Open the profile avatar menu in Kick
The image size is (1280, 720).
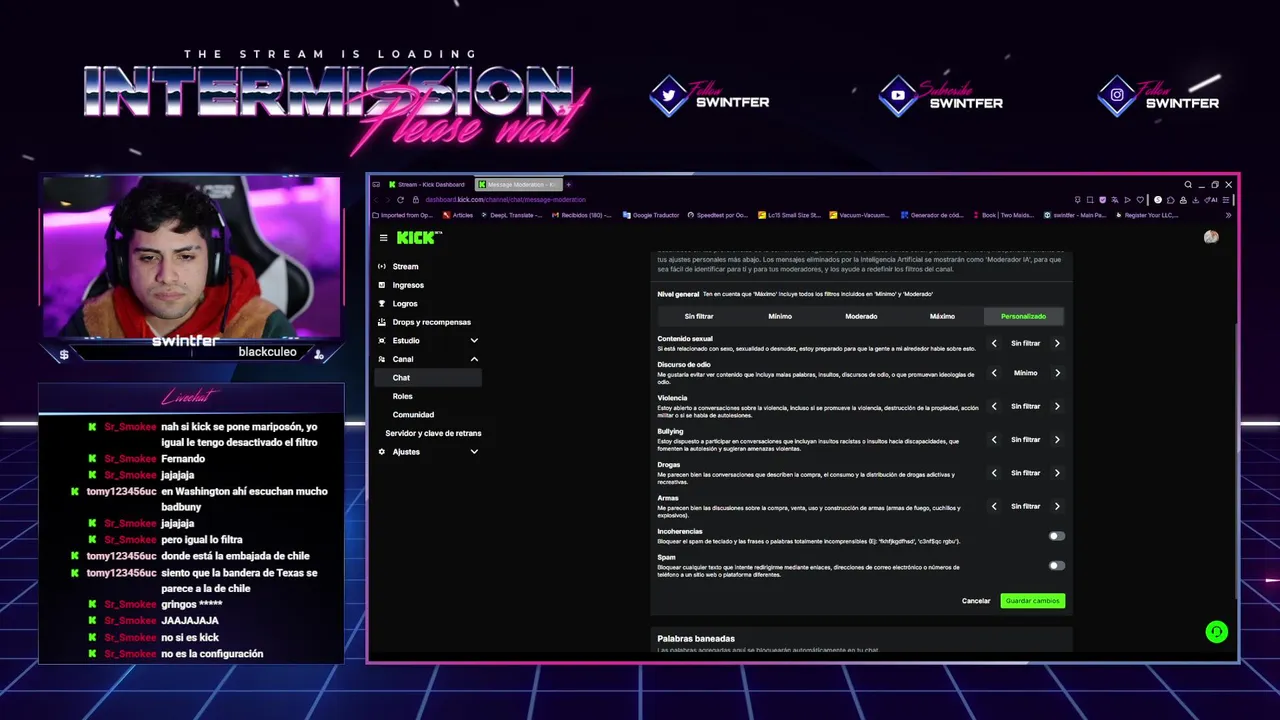pyautogui.click(x=1211, y=237)
